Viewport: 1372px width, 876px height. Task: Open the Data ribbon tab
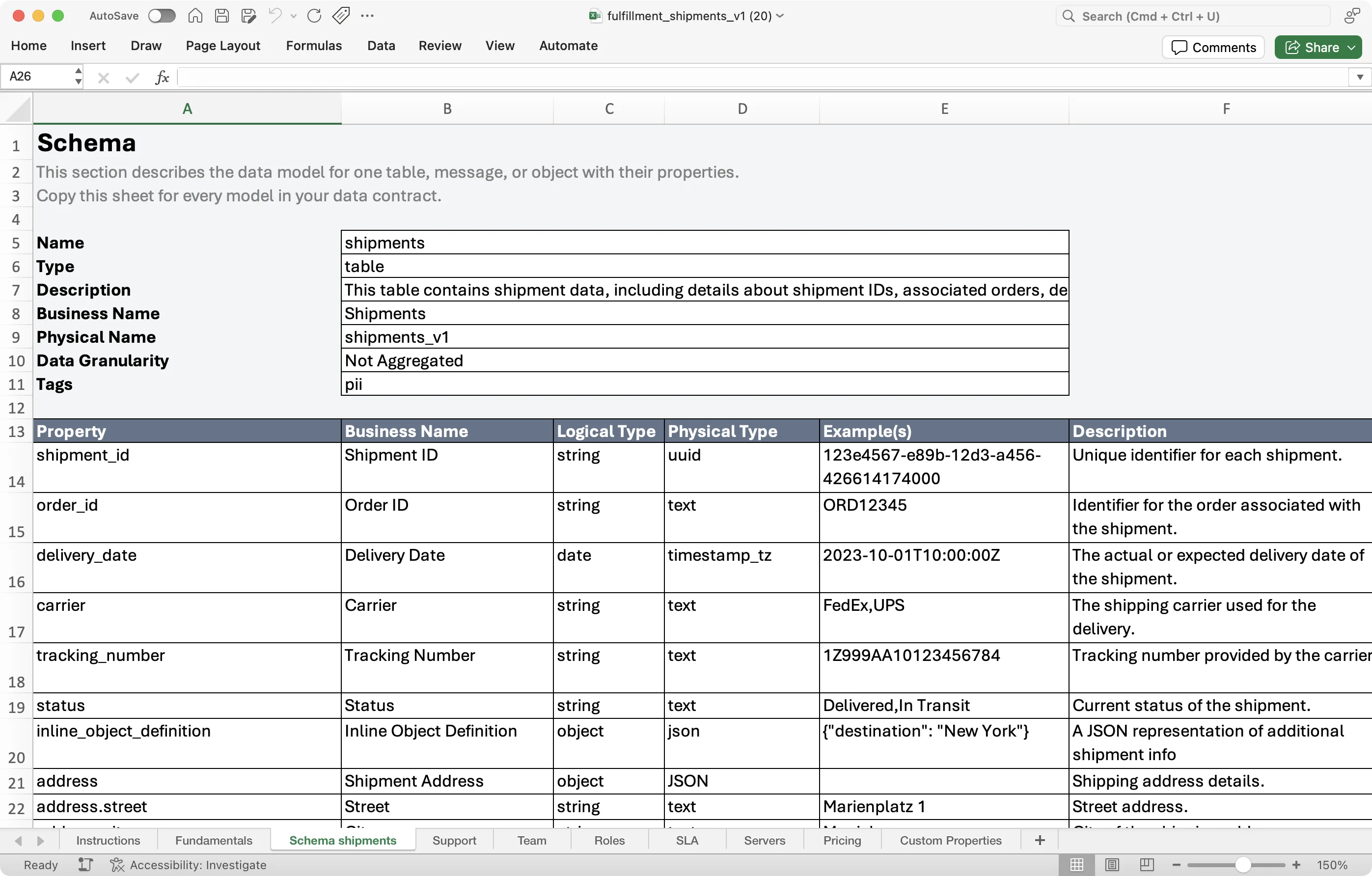click(381, 46)
